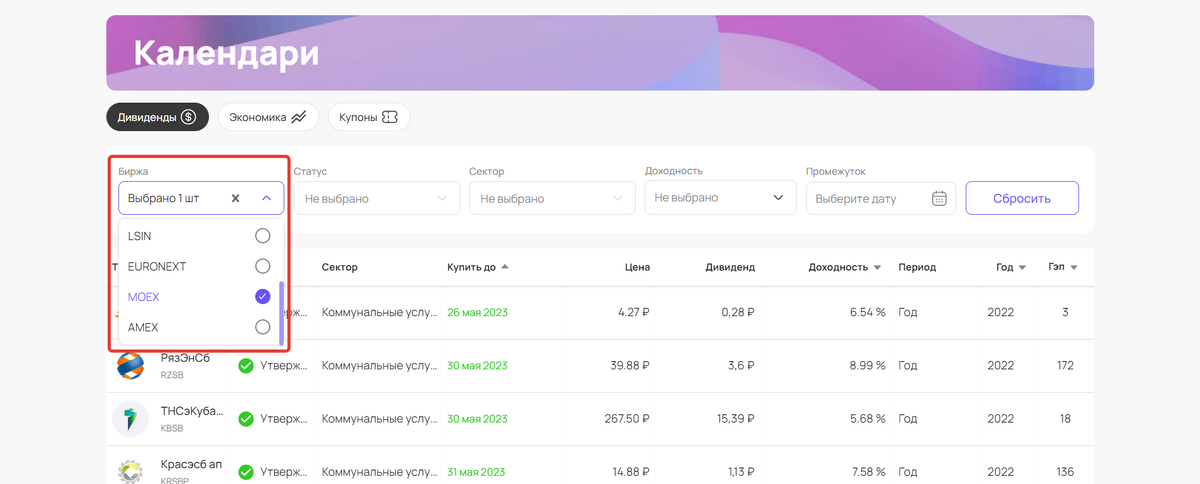Select the LSIN exchange option
Viewport: 1200px width, 484px height.
200,236
